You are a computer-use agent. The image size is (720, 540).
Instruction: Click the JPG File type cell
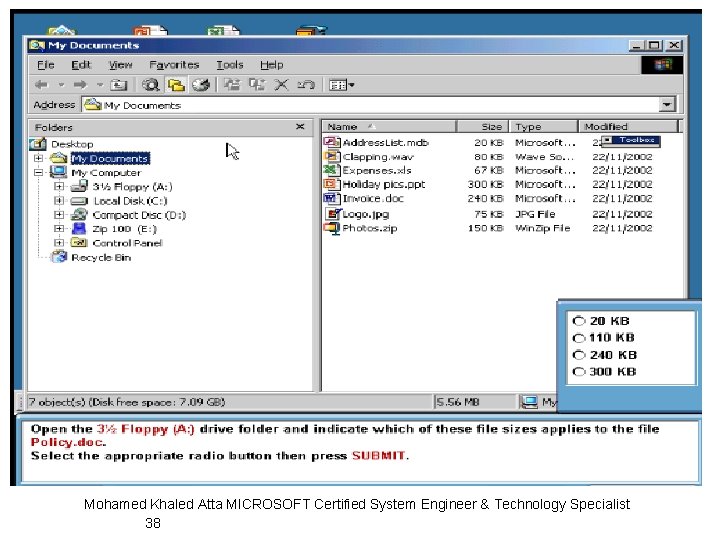click(535, 214)
